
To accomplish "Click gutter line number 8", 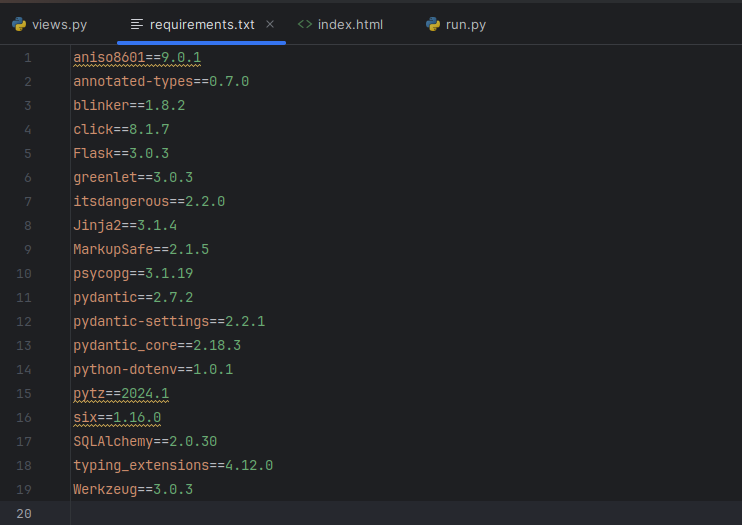I will click(x=28, y=225).
